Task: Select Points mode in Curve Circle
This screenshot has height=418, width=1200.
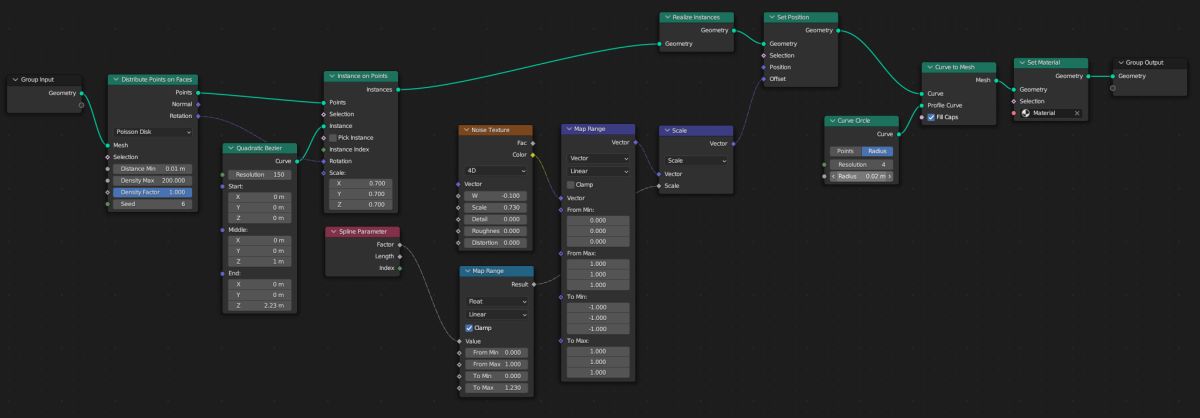Action: 845,150
